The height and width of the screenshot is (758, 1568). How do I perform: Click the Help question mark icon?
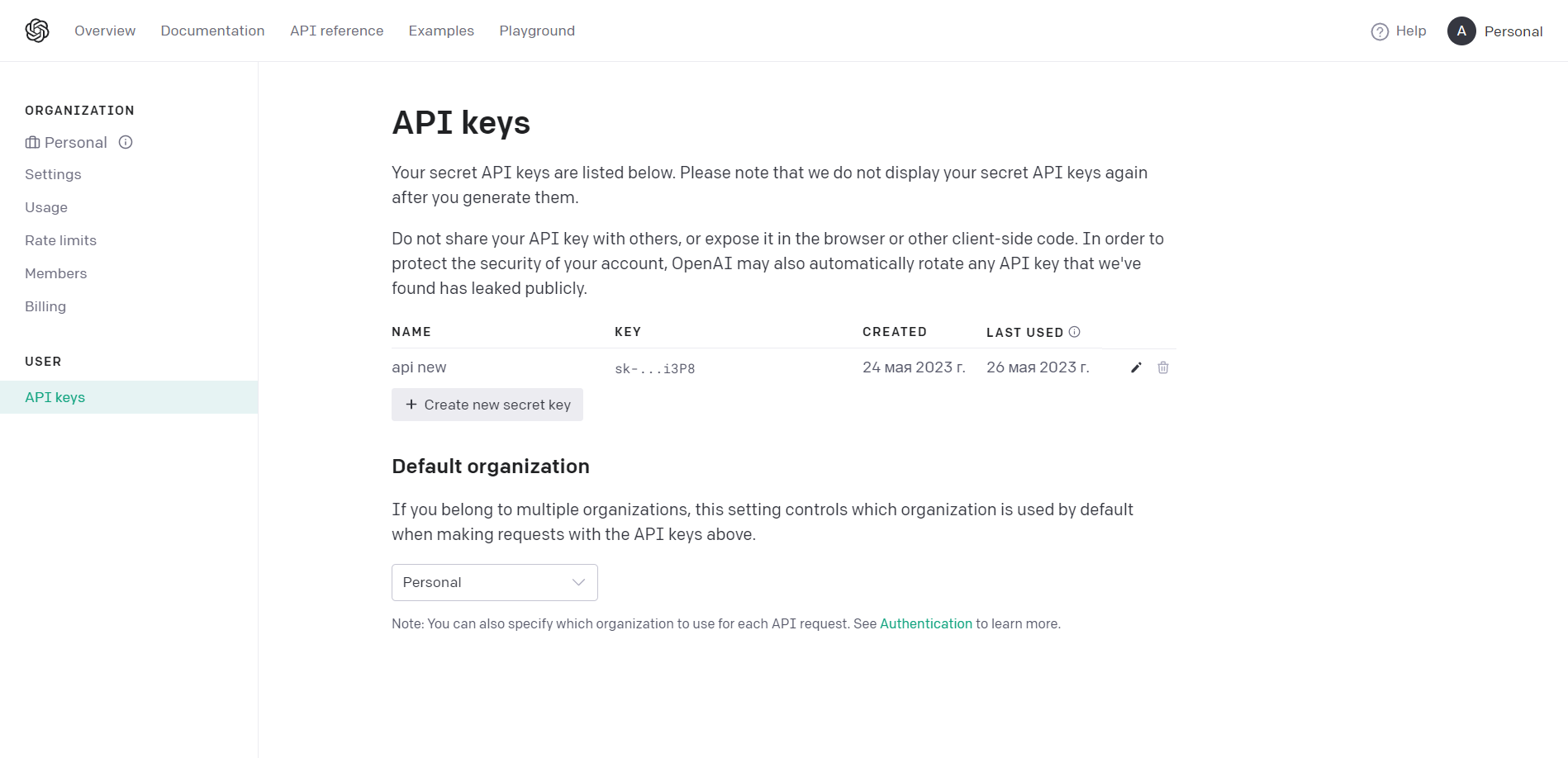[1380, 31]
